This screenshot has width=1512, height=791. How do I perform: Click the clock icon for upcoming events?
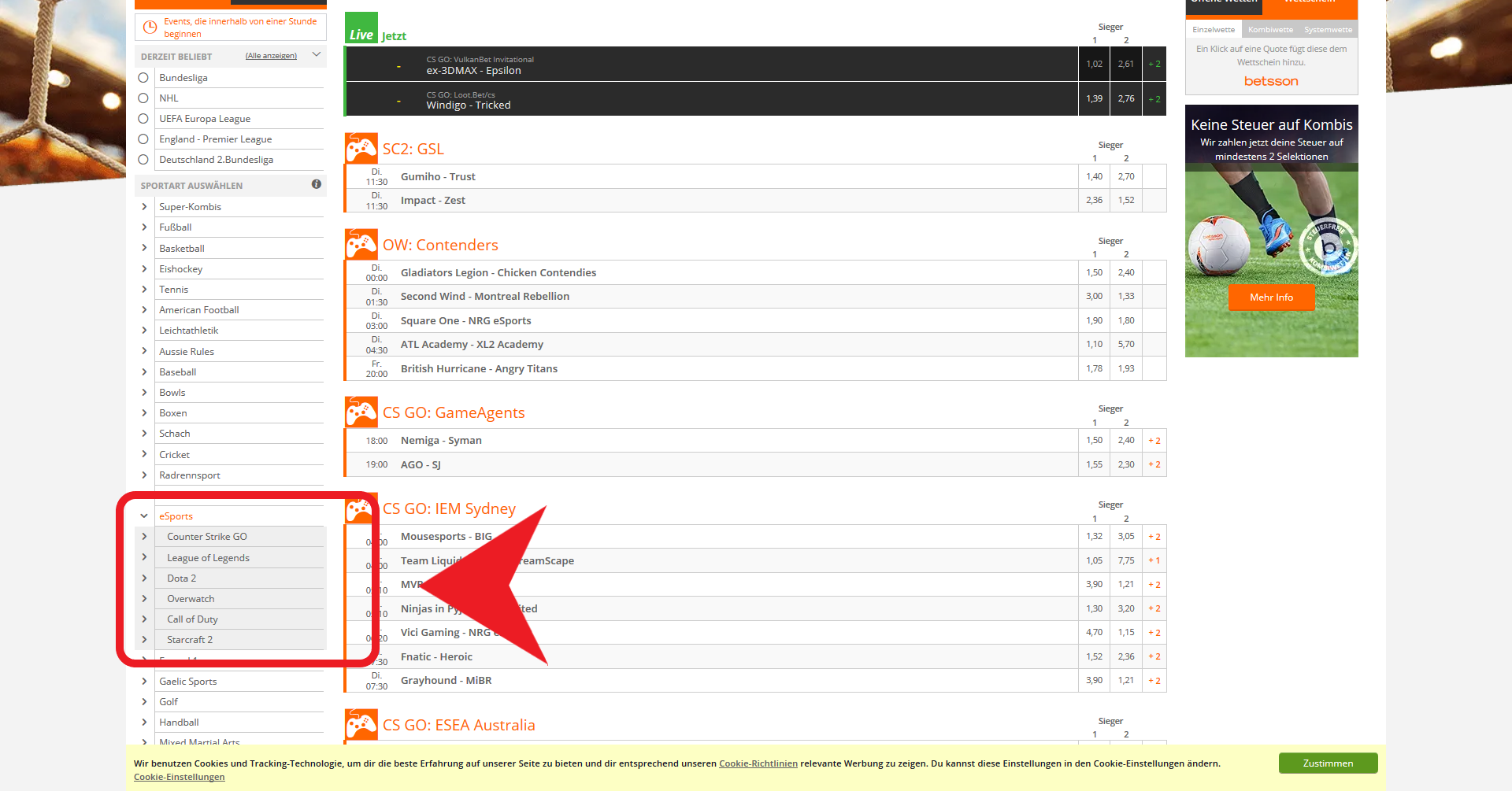coord(150,28)
